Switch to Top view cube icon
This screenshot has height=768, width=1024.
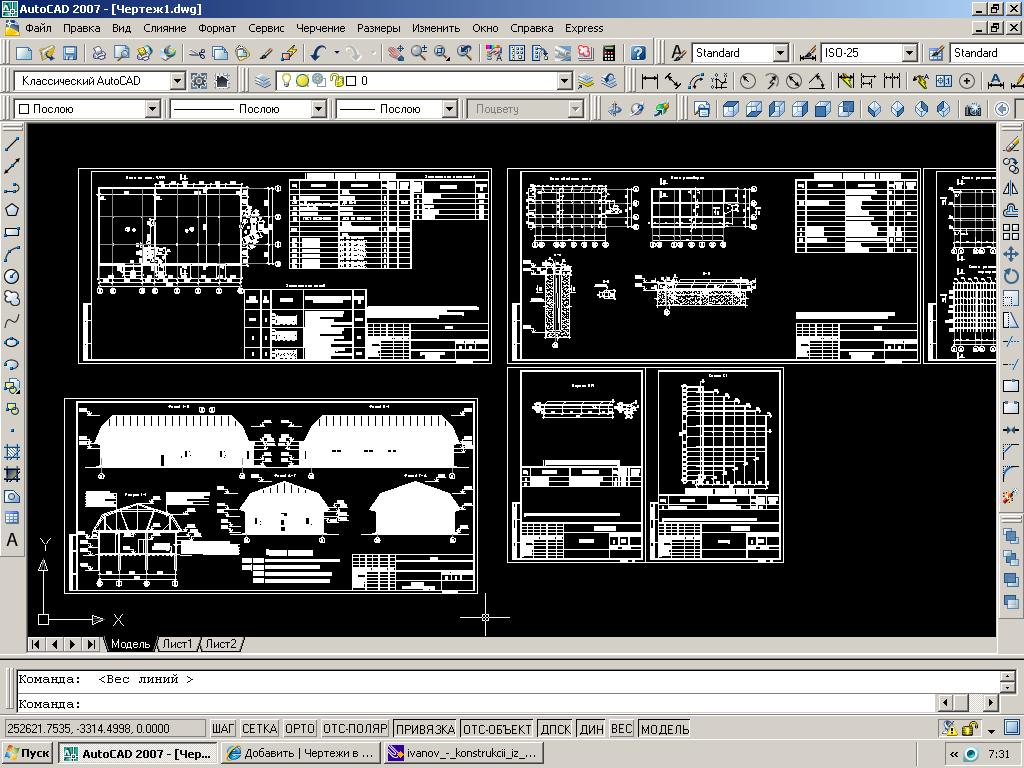pyautogui.click(x=731, y=109)
